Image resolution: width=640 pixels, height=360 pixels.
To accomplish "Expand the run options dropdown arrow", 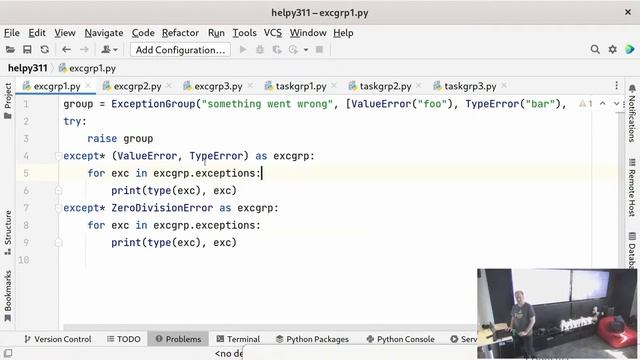I will coord(305,50).
